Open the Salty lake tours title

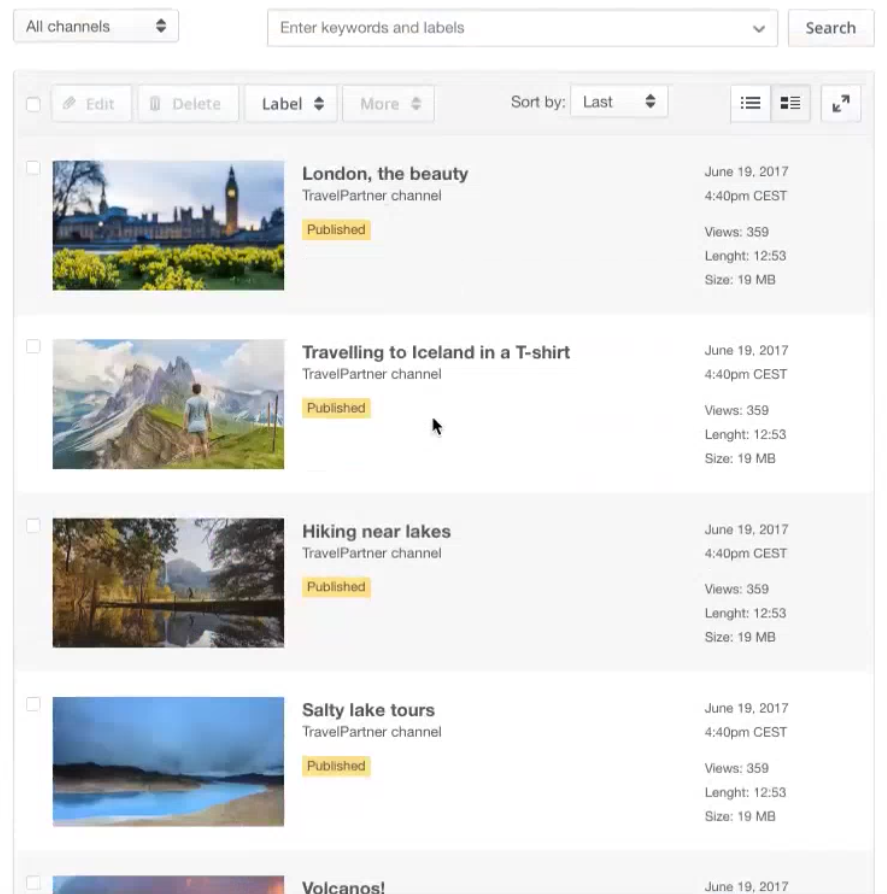[x=368, y=710]
